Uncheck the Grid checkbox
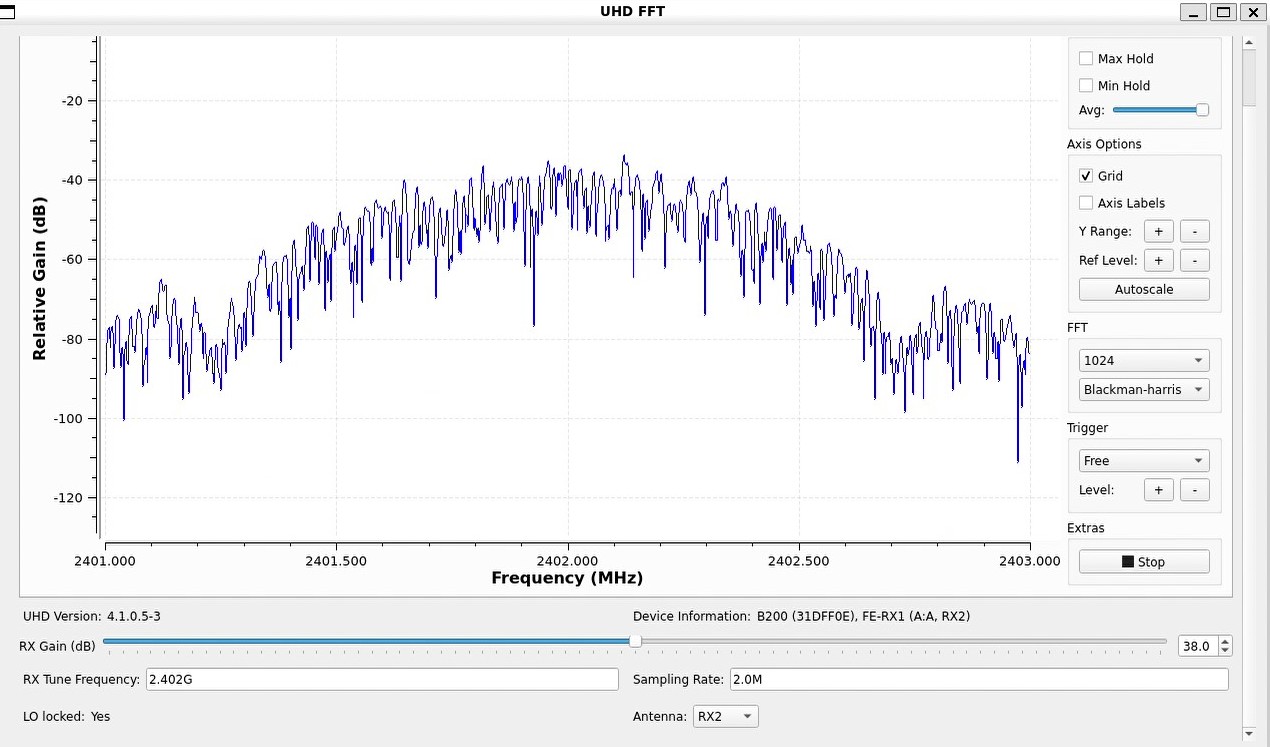This screenshot has width=1270, height=747. (x=1086, y=176)
